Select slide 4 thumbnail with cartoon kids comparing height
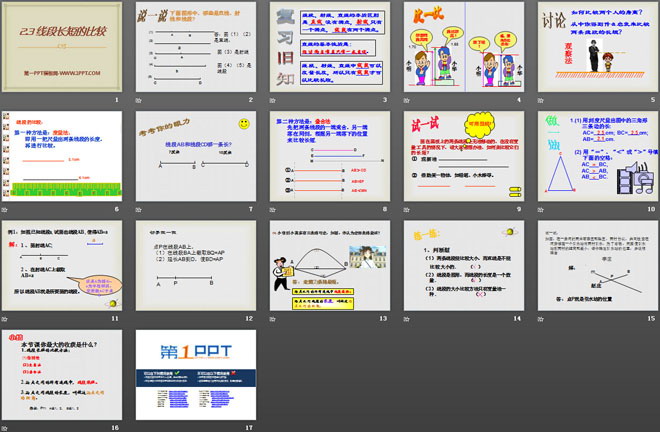This screenshot has height=432, width=660. [x=464, y=47]
